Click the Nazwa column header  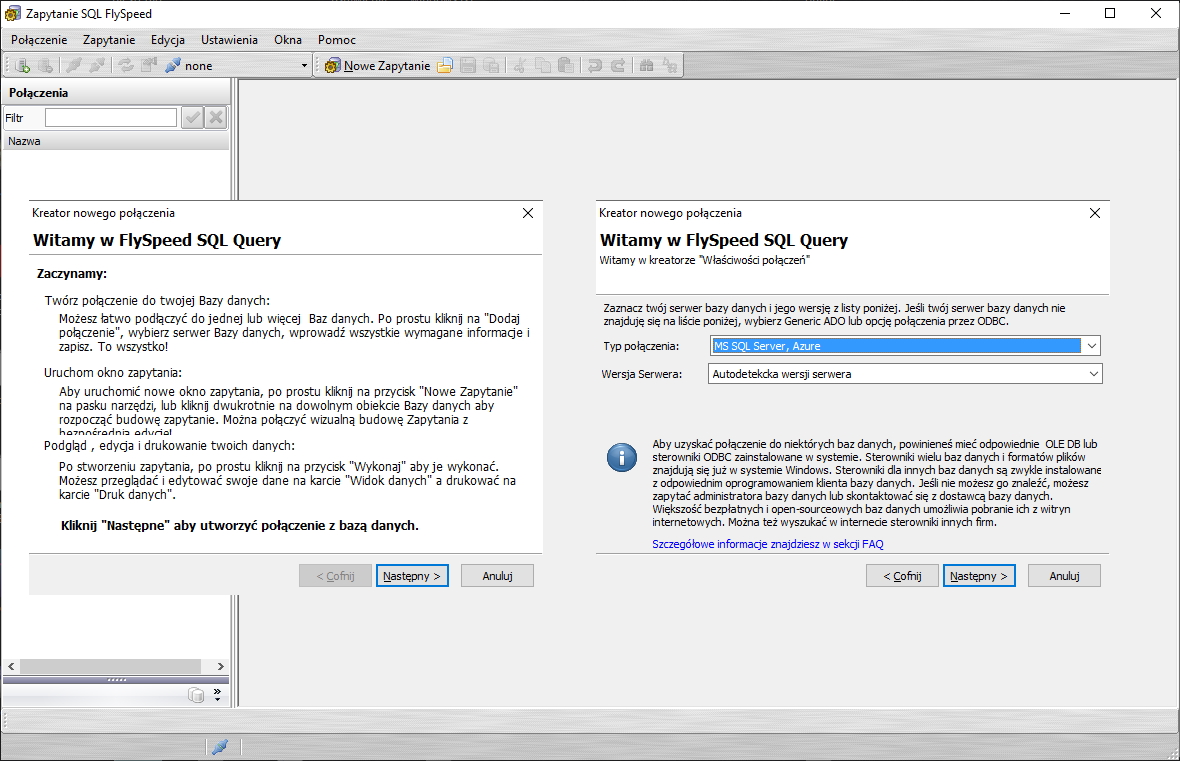[116, 141]
